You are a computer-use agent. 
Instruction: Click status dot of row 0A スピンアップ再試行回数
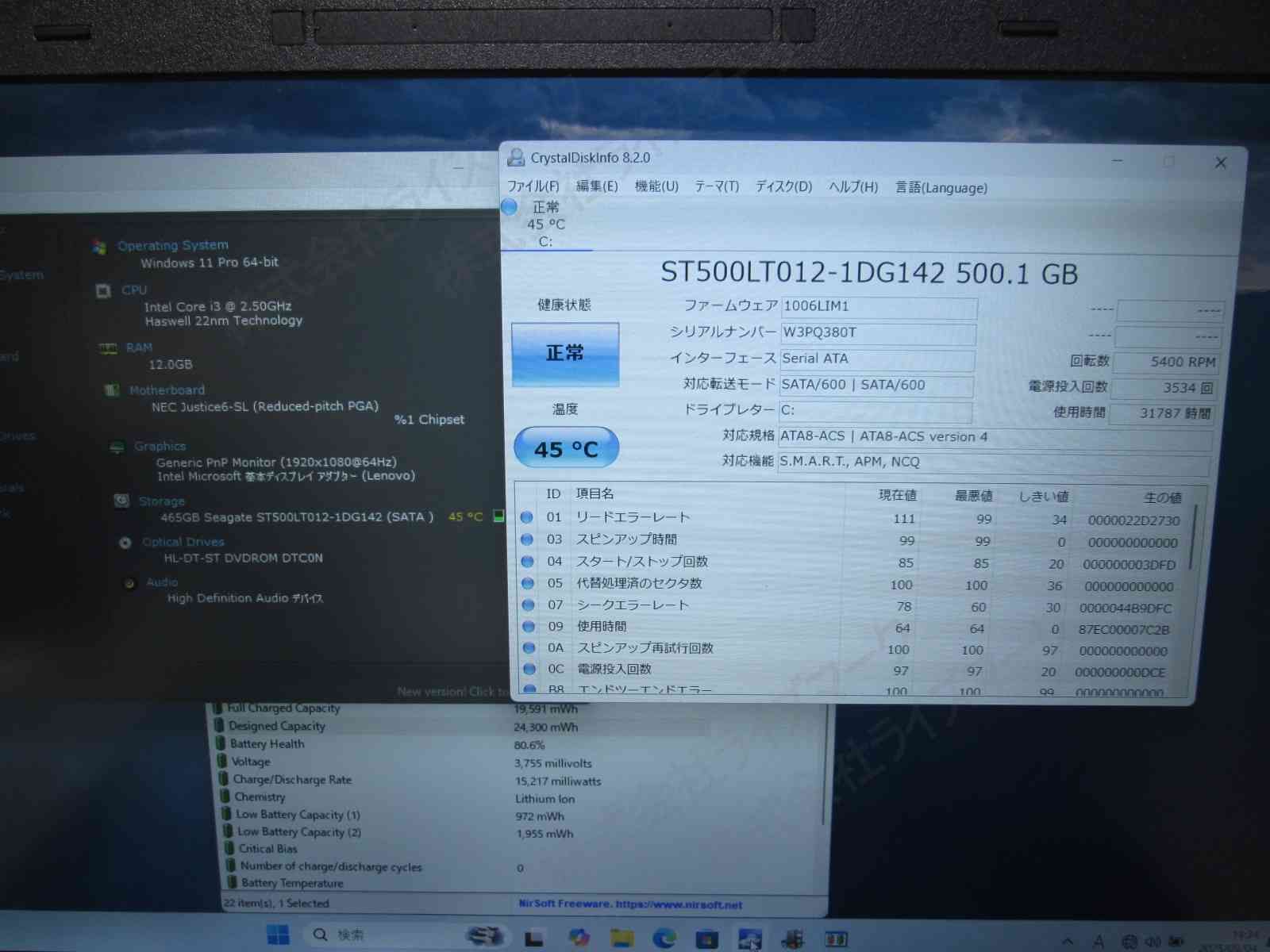pos(529,648)
